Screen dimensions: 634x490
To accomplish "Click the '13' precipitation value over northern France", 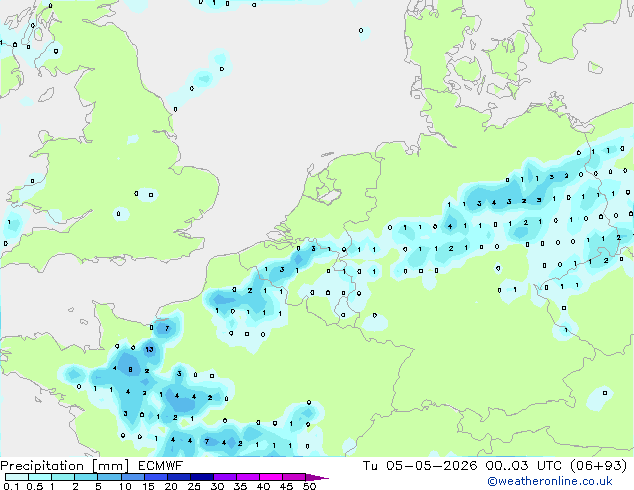I will point(149,349).
